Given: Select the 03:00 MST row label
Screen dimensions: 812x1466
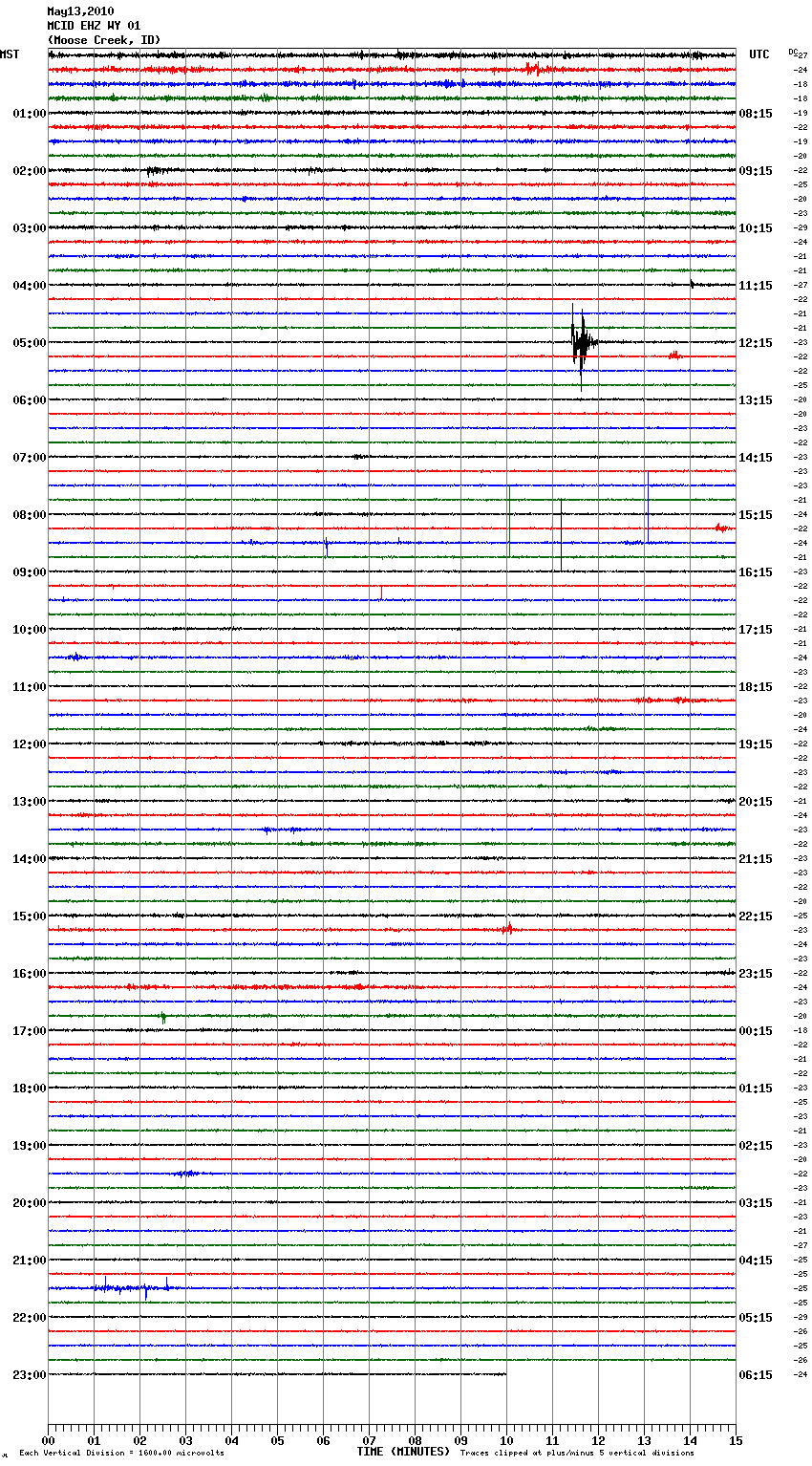Looking at the screenshot, I should pyautogui.click(x=29, y=228).
